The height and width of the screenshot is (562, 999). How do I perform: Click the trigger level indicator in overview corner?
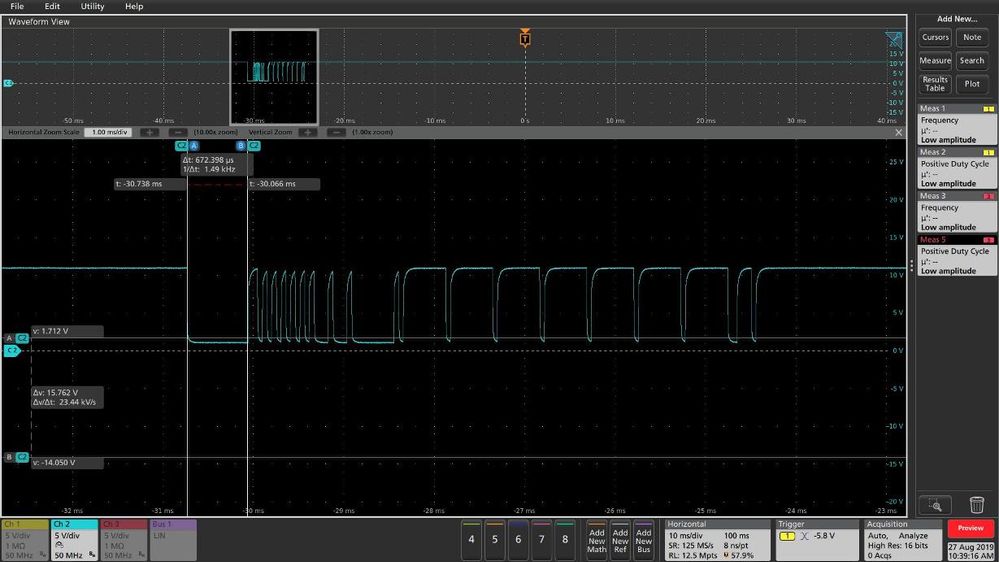[x=894, y=40]
